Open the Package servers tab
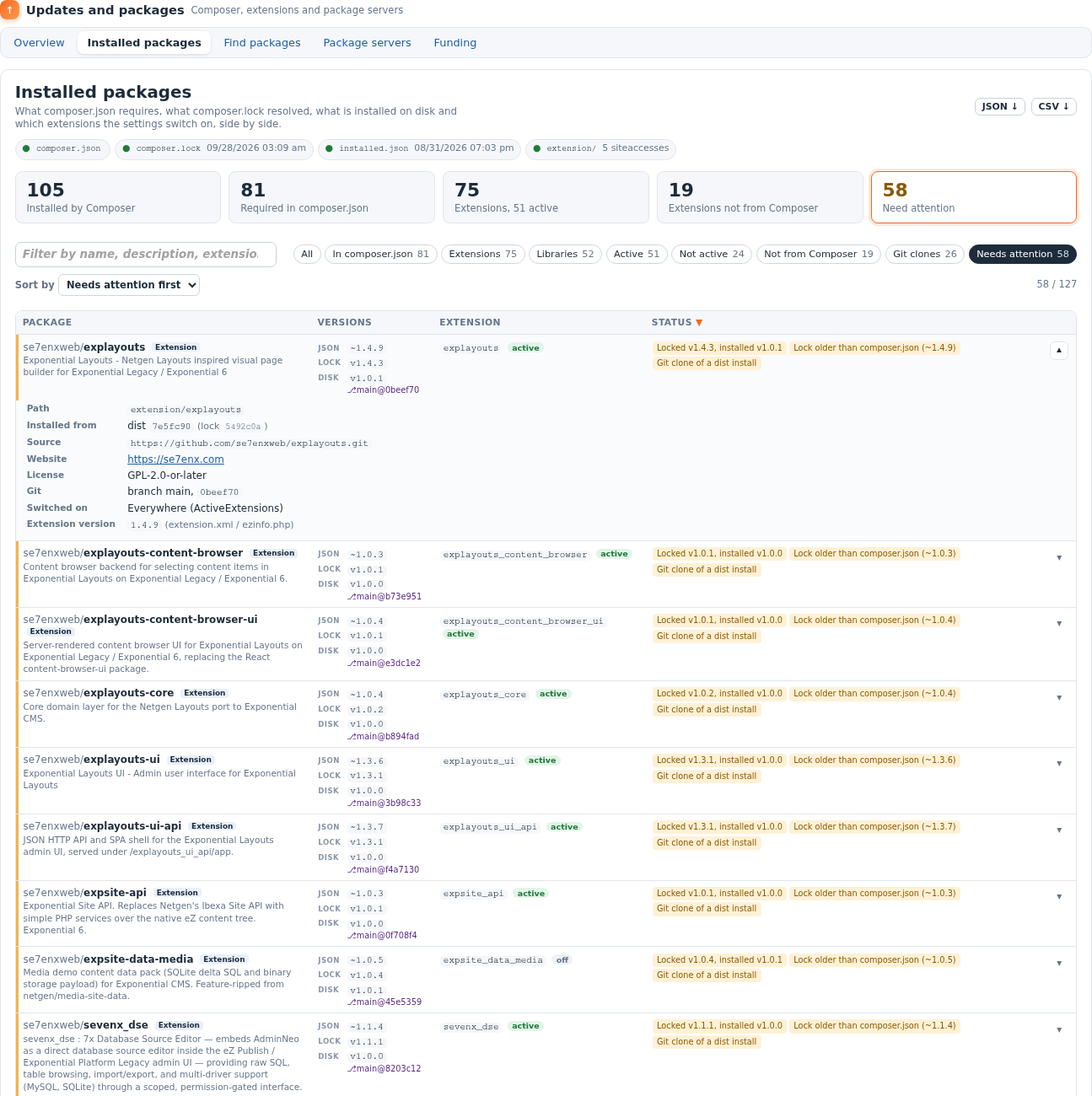This screenshot has height=1096, width=1092. tap(368, 43)
